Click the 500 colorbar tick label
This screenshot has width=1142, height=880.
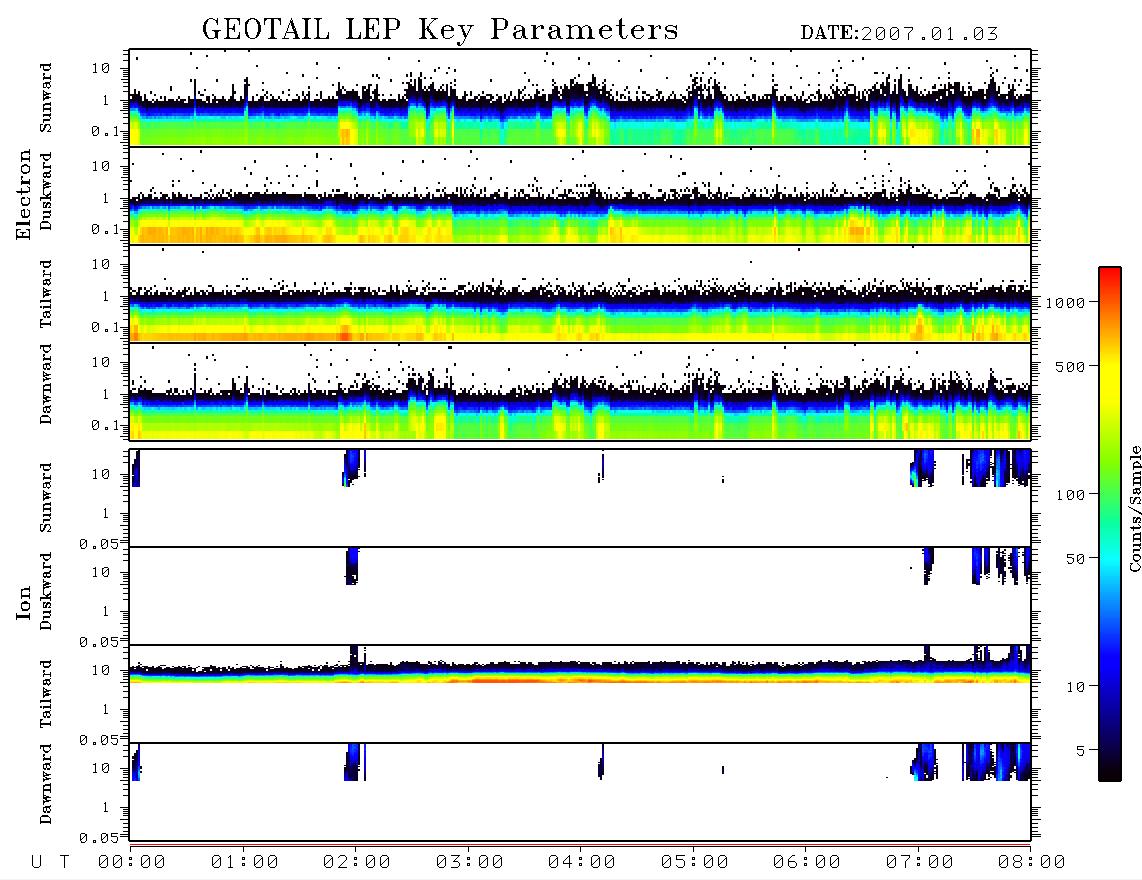pos(1070,366)
